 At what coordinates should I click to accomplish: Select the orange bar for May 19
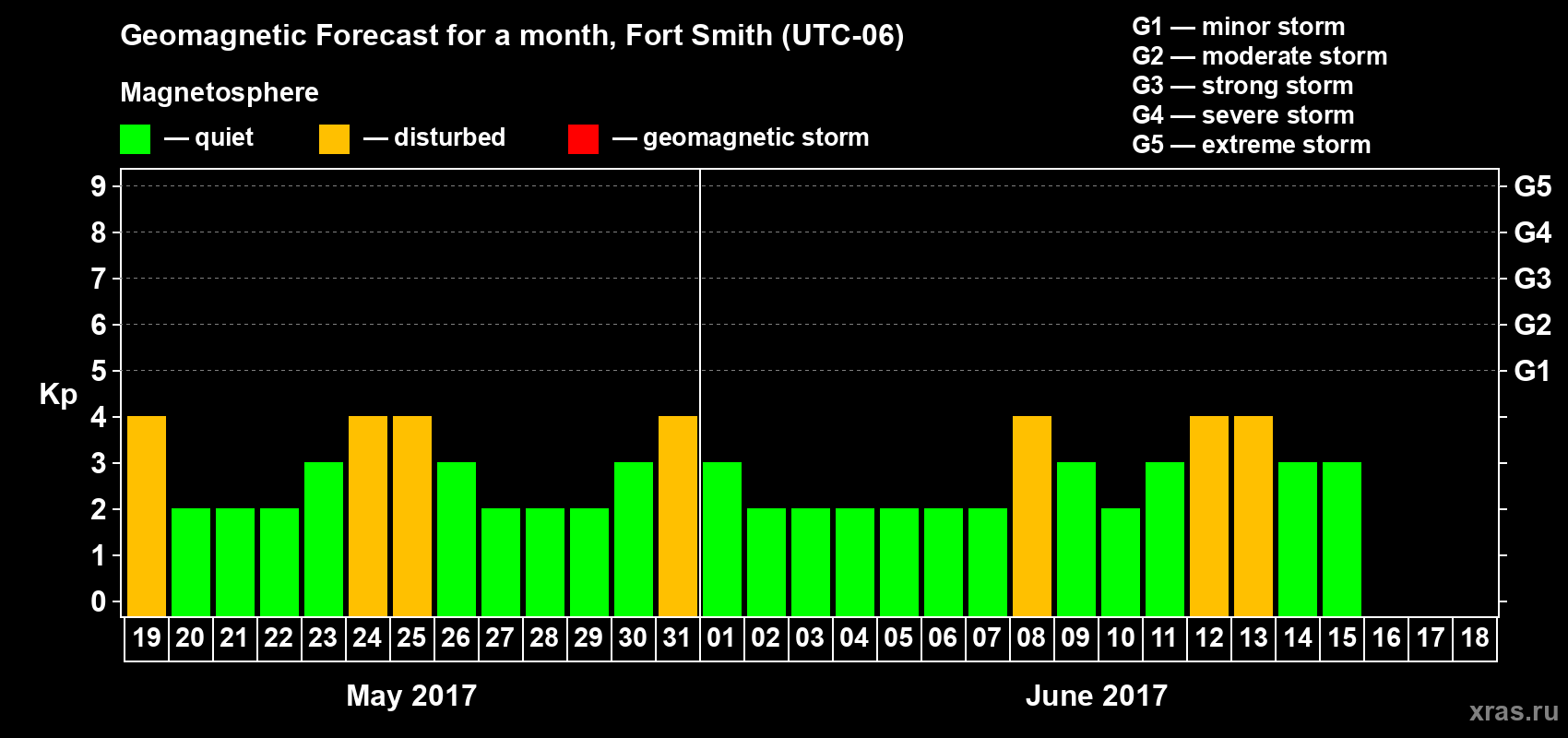147,517
